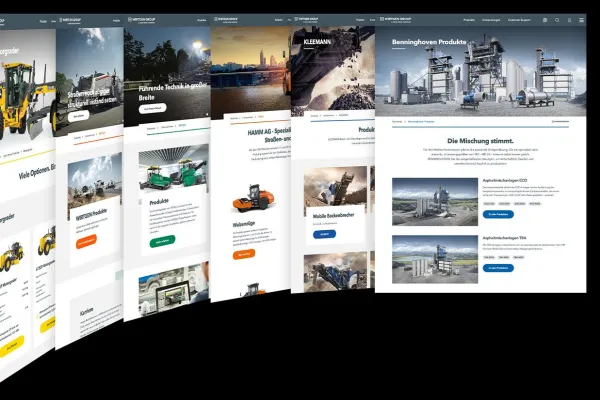Click 'Walzenzüge' heading on Hamm page
This screenshot has width=600, height=400.
243,224
